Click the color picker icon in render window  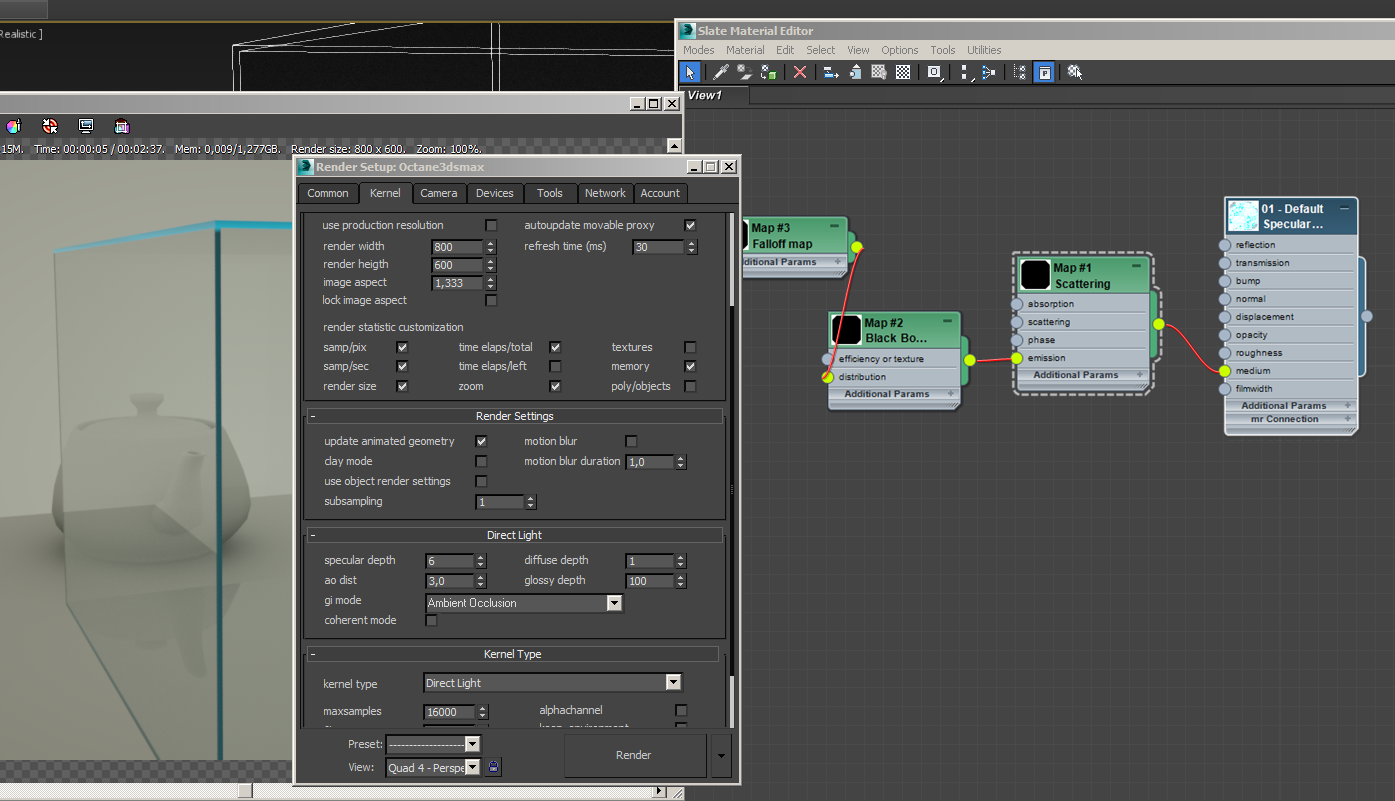(13, 126)
